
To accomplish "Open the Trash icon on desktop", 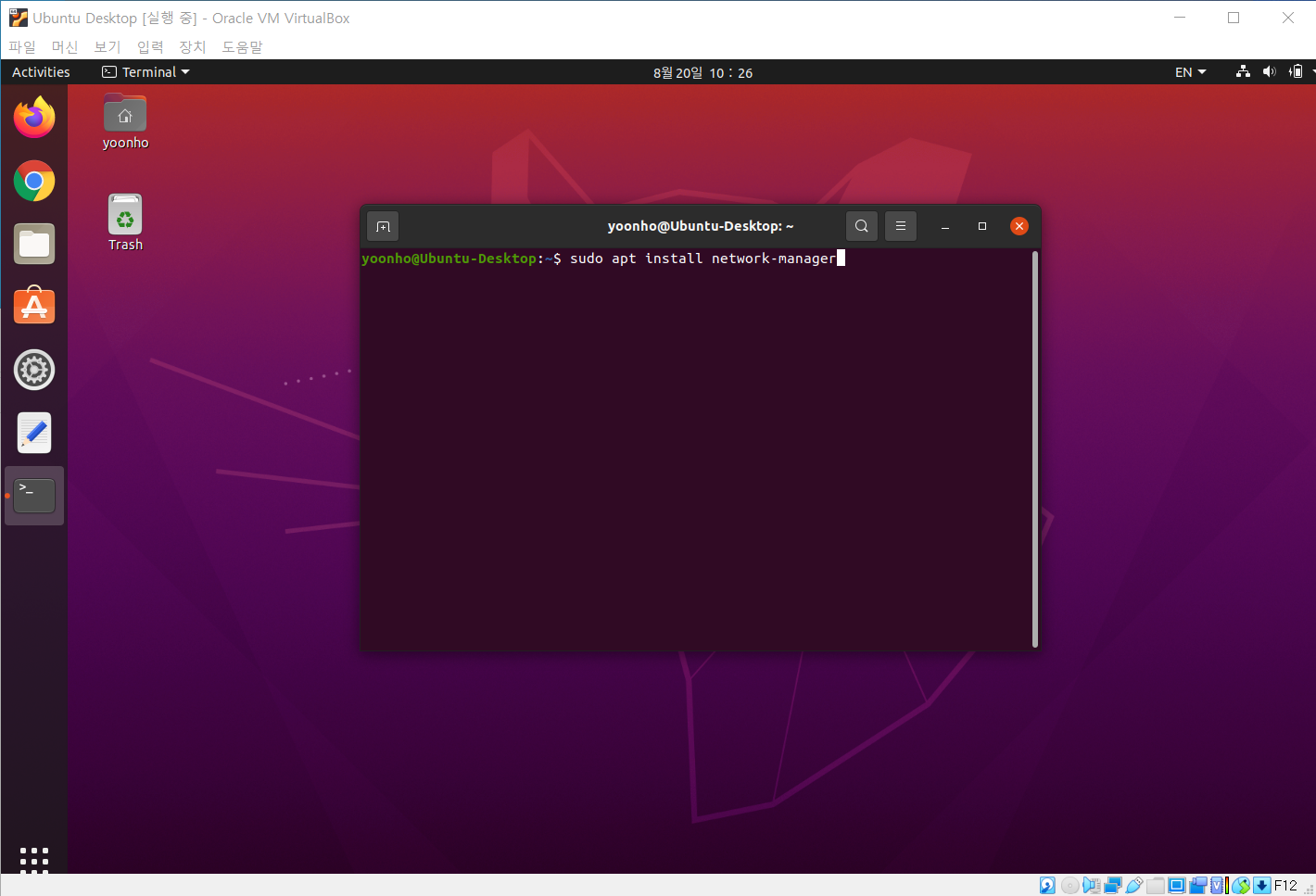I will click(x=125, y=223).
